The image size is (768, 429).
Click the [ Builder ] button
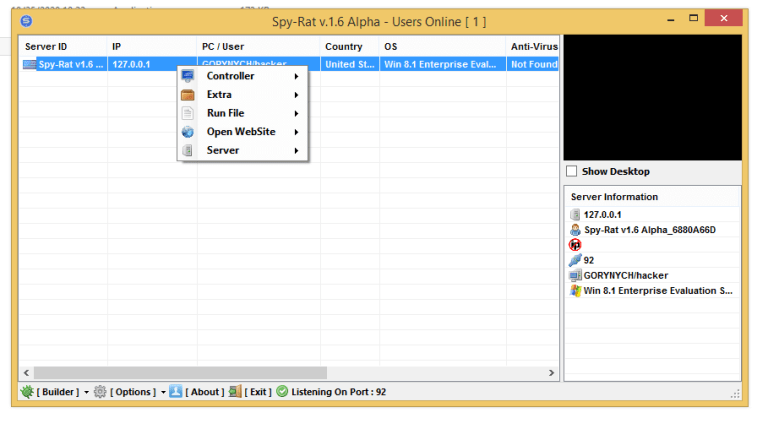tap(58, 392)
